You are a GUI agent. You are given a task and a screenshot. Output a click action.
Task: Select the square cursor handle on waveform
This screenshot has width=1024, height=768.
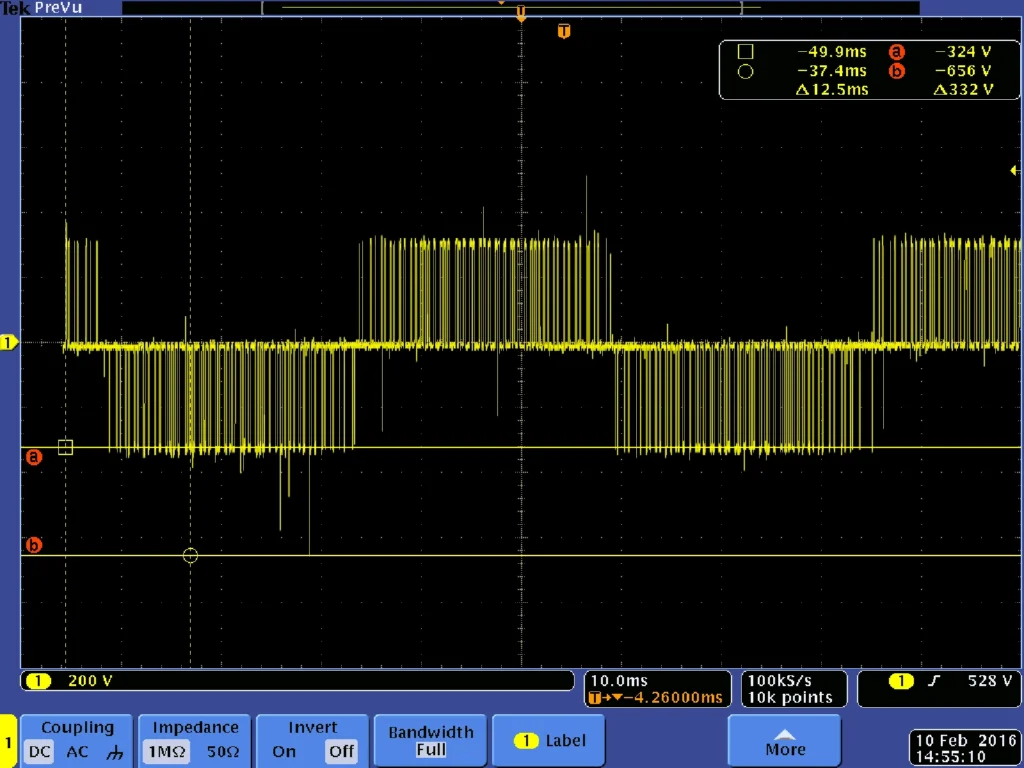click(x=66, y=447)
